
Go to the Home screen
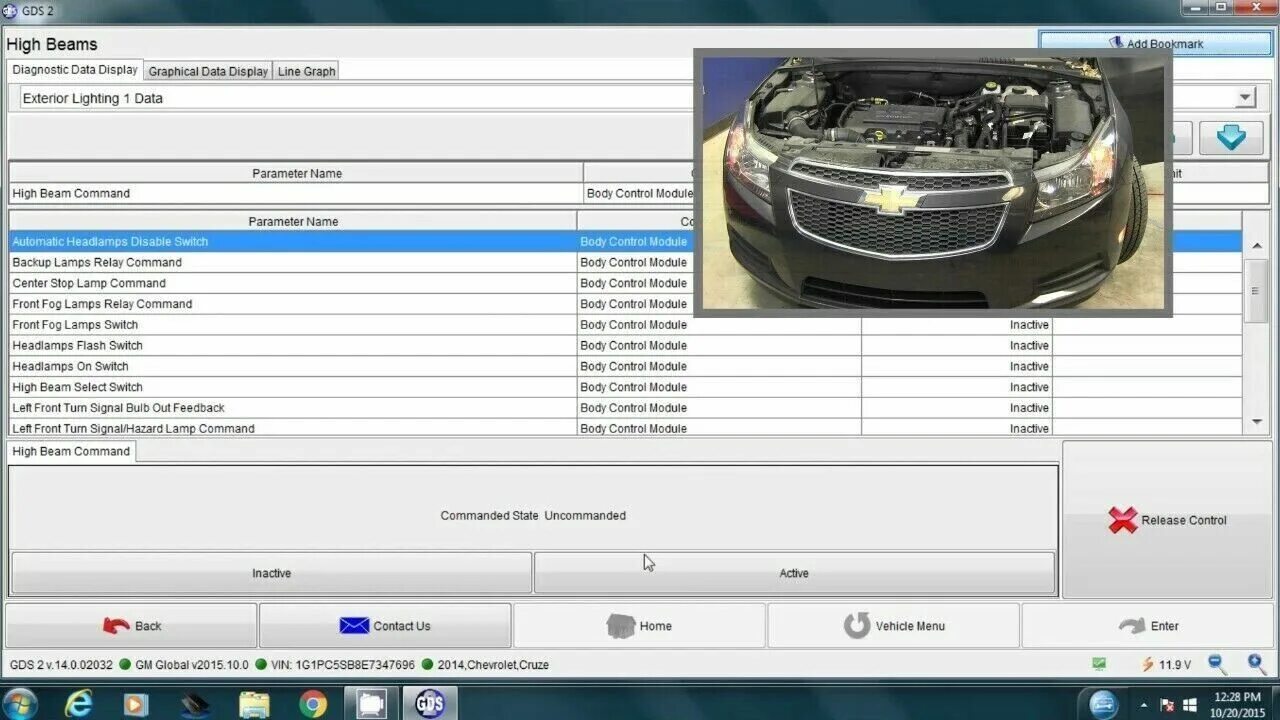[x=639, y=626]
